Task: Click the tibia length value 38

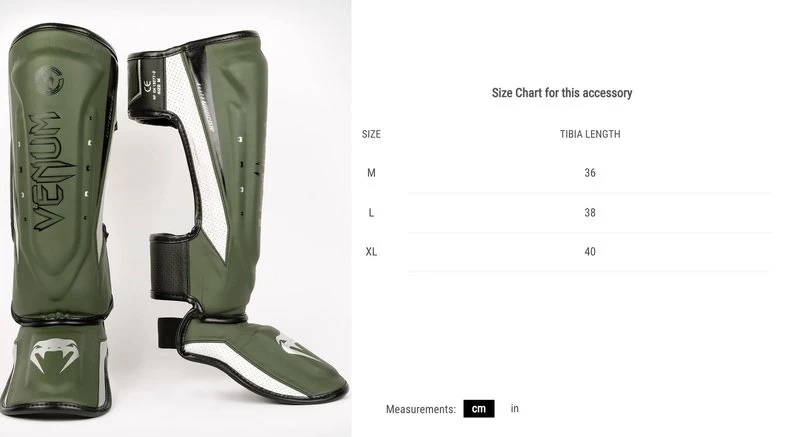Action: point(590,213)
